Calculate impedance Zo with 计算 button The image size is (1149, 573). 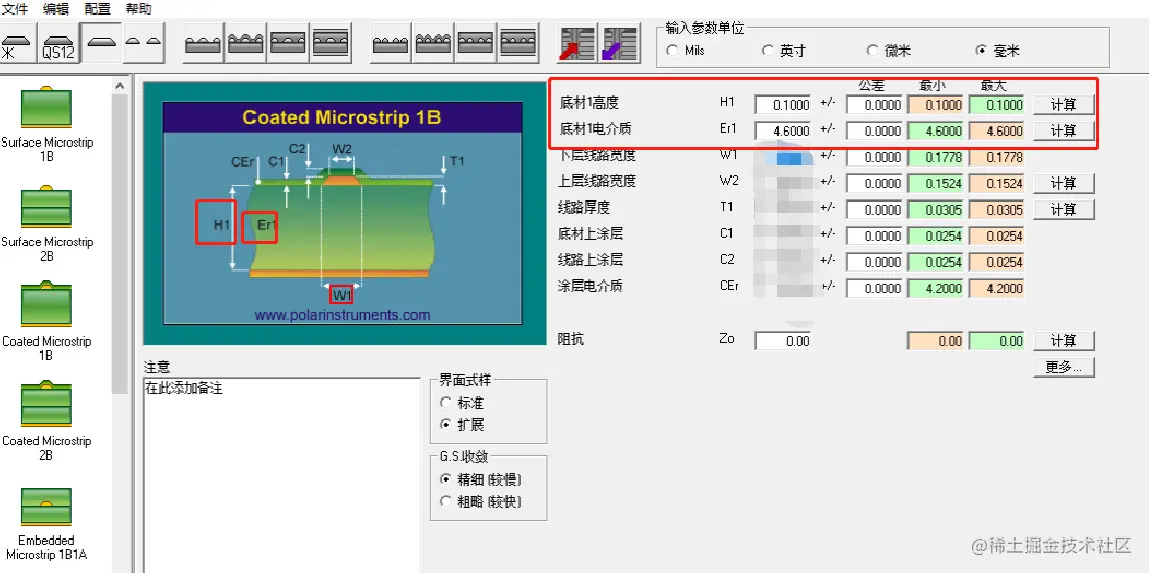pos(1064,341)
